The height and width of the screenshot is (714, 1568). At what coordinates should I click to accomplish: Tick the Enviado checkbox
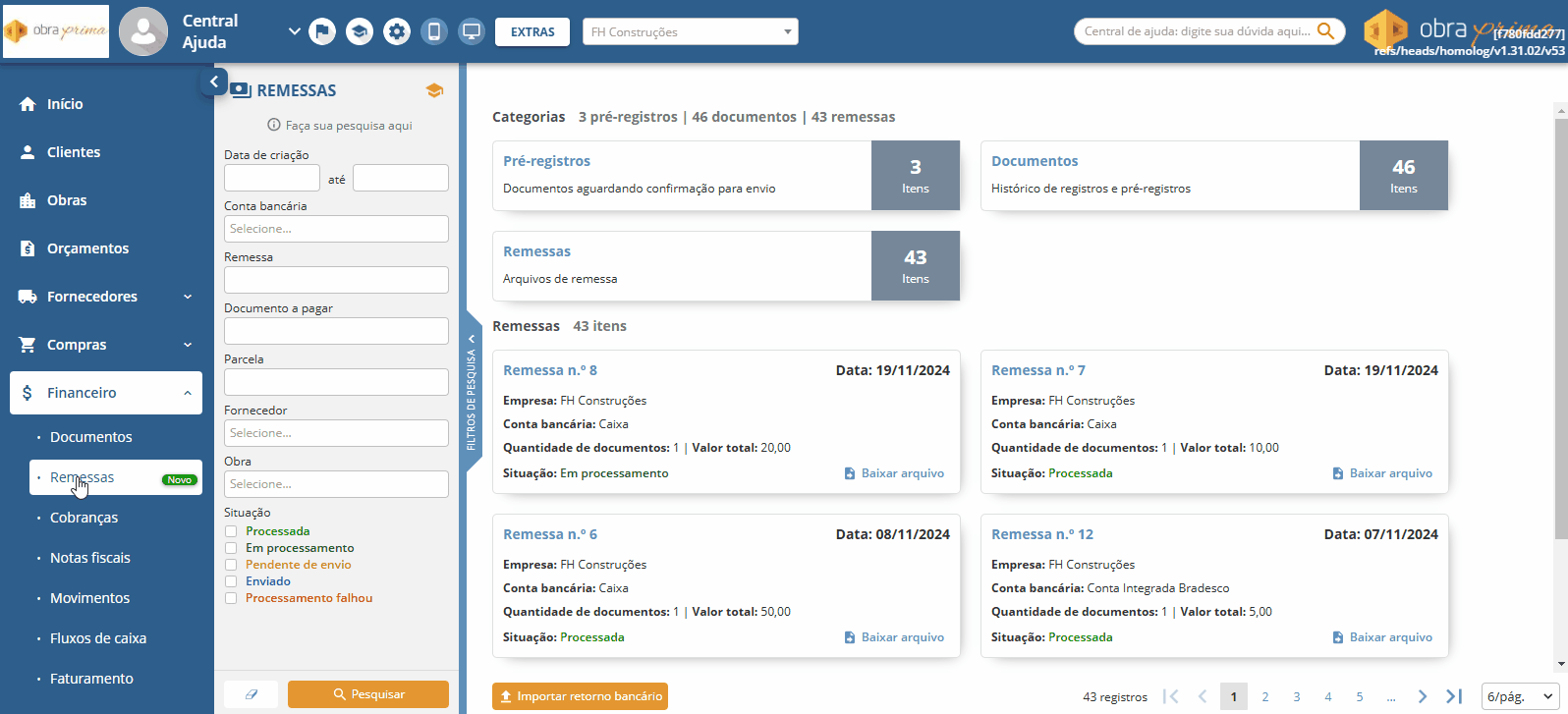(x=231, y=581)
